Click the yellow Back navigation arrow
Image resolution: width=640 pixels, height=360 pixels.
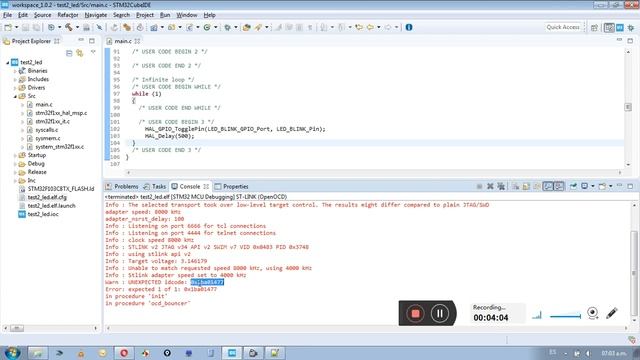click(370, 27)
